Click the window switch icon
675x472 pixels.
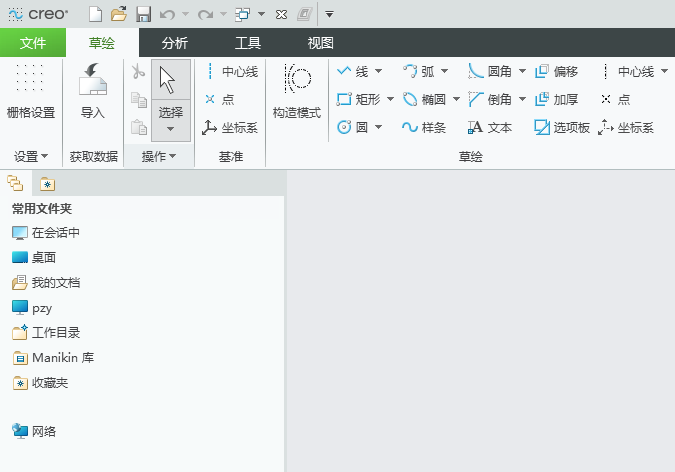click(243, 14)
